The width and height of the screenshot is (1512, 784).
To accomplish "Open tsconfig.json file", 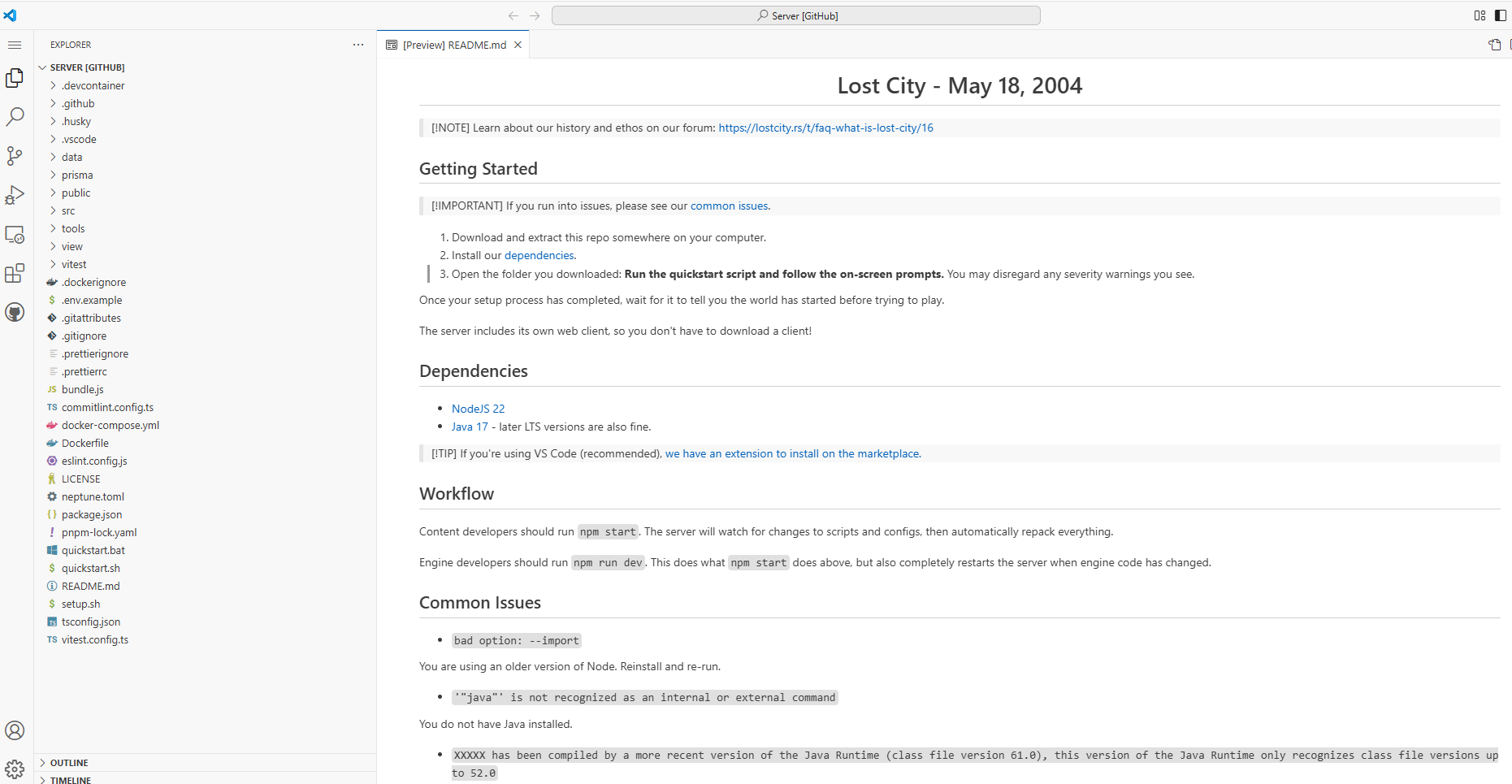I will pos(206,622).
